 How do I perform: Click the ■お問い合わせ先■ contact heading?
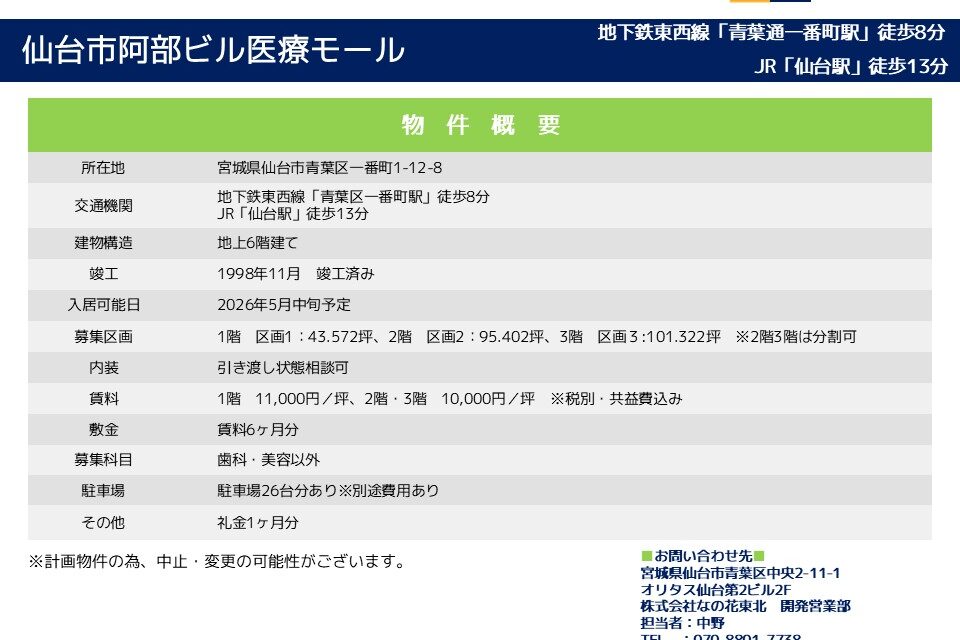pyautogui.click(x=702, y=556)
